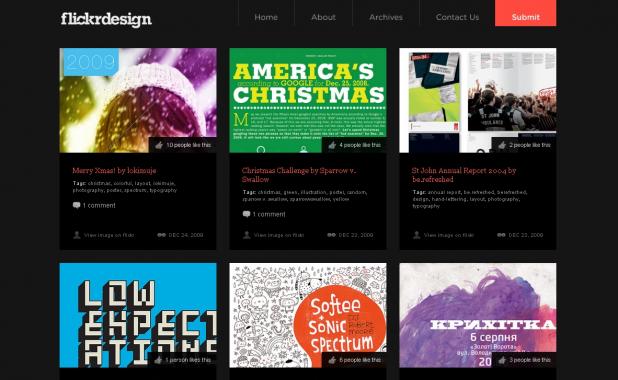The width and height of the screenshot is (618, 380).
Task: Click the '4 people like this' label
Action: pyautogui.click(x=360, y=145)
